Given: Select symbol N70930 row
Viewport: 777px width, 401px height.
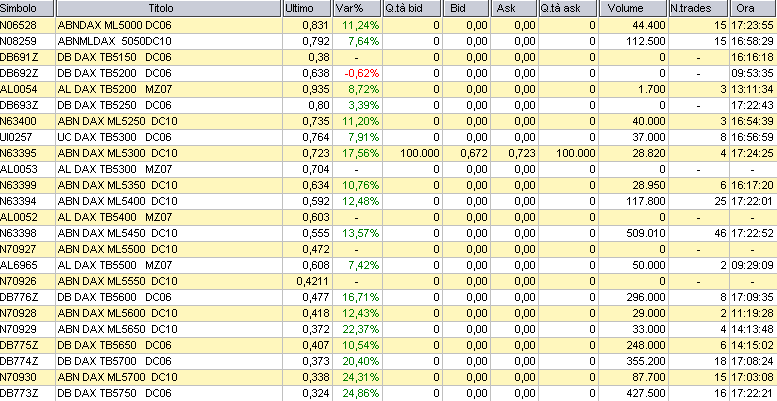Looking at the screenshot, I should pos(18,377).
